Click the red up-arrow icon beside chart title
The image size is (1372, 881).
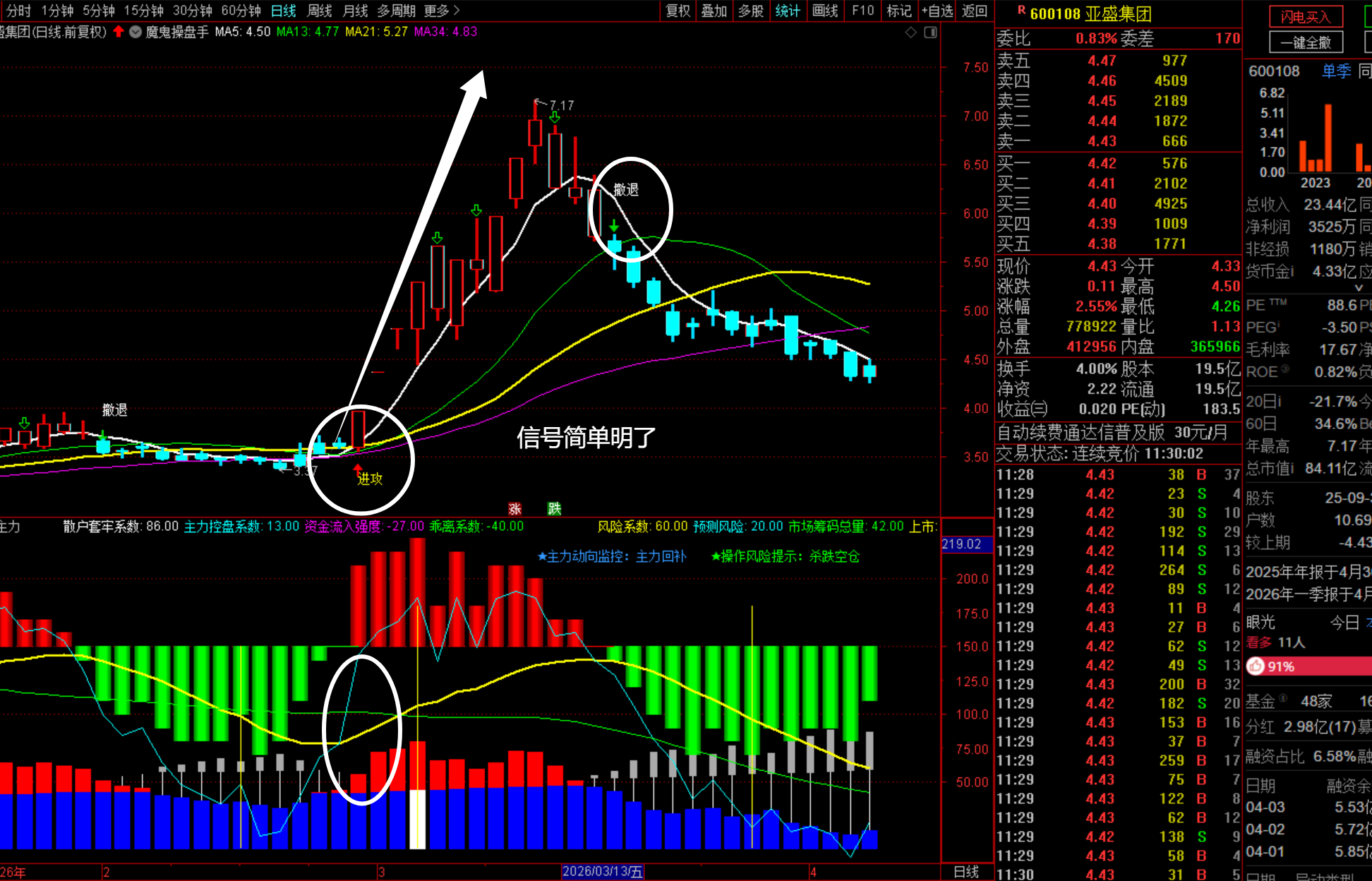coord(119,32)
